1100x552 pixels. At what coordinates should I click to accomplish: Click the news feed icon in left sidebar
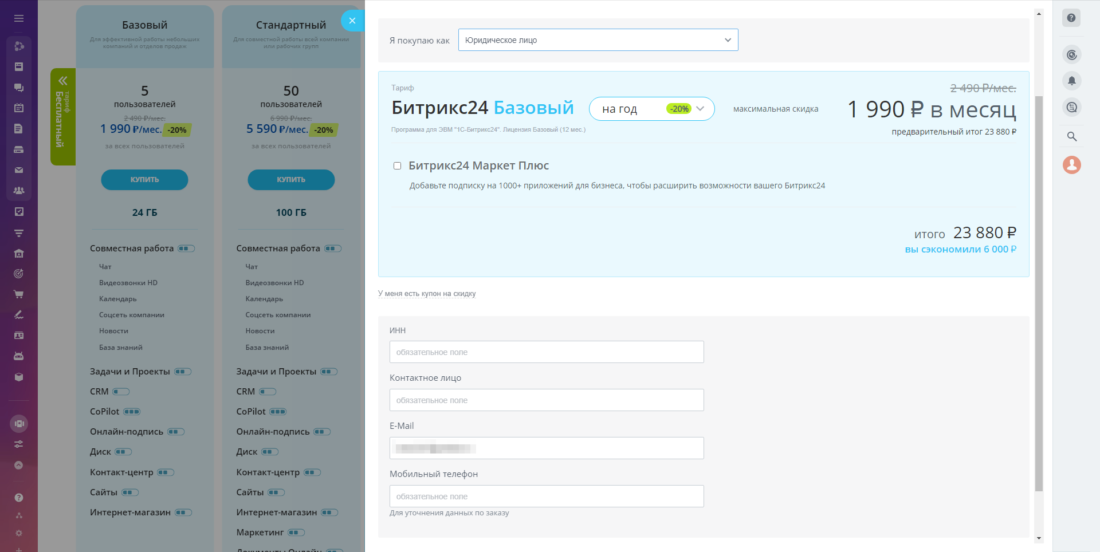pos(19,67)
